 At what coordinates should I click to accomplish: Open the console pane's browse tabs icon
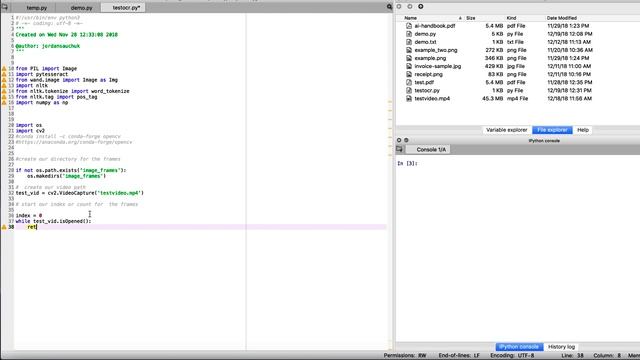(400, 149)
